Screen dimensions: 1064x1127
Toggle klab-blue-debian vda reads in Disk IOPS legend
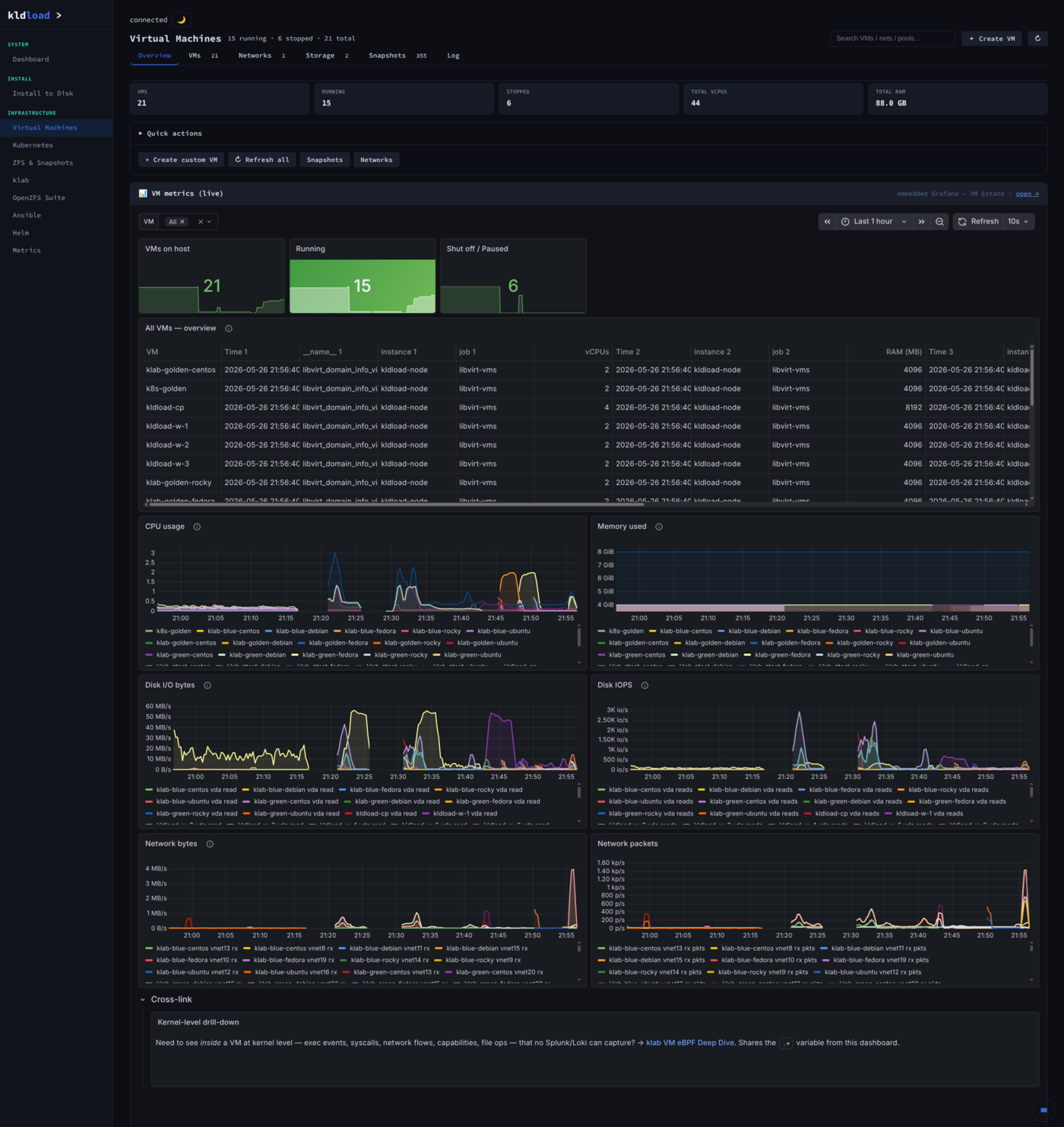[x=745, y=790]
